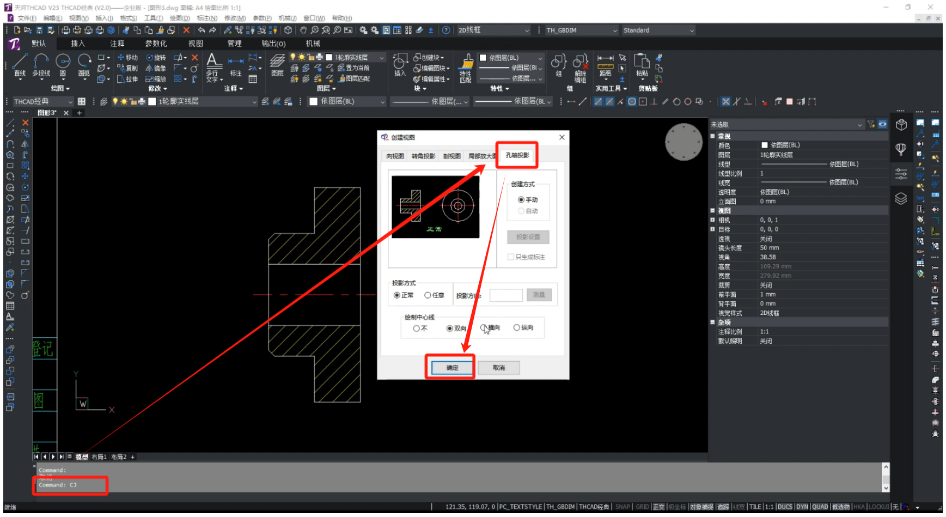Viewport: 946px width, 517px height.
Task: Select the 任意 projection mode radio button
Action: 434,295
